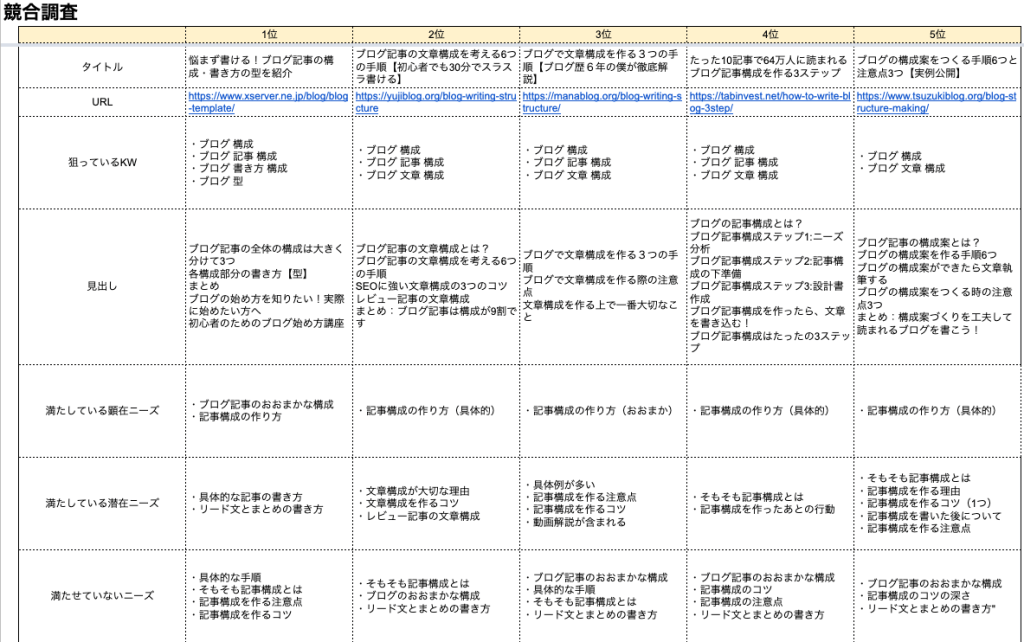Screen dimensions: 1024x642
Task: Click the 満たせていないニーズ row label
Action: [x=102, y=596]
